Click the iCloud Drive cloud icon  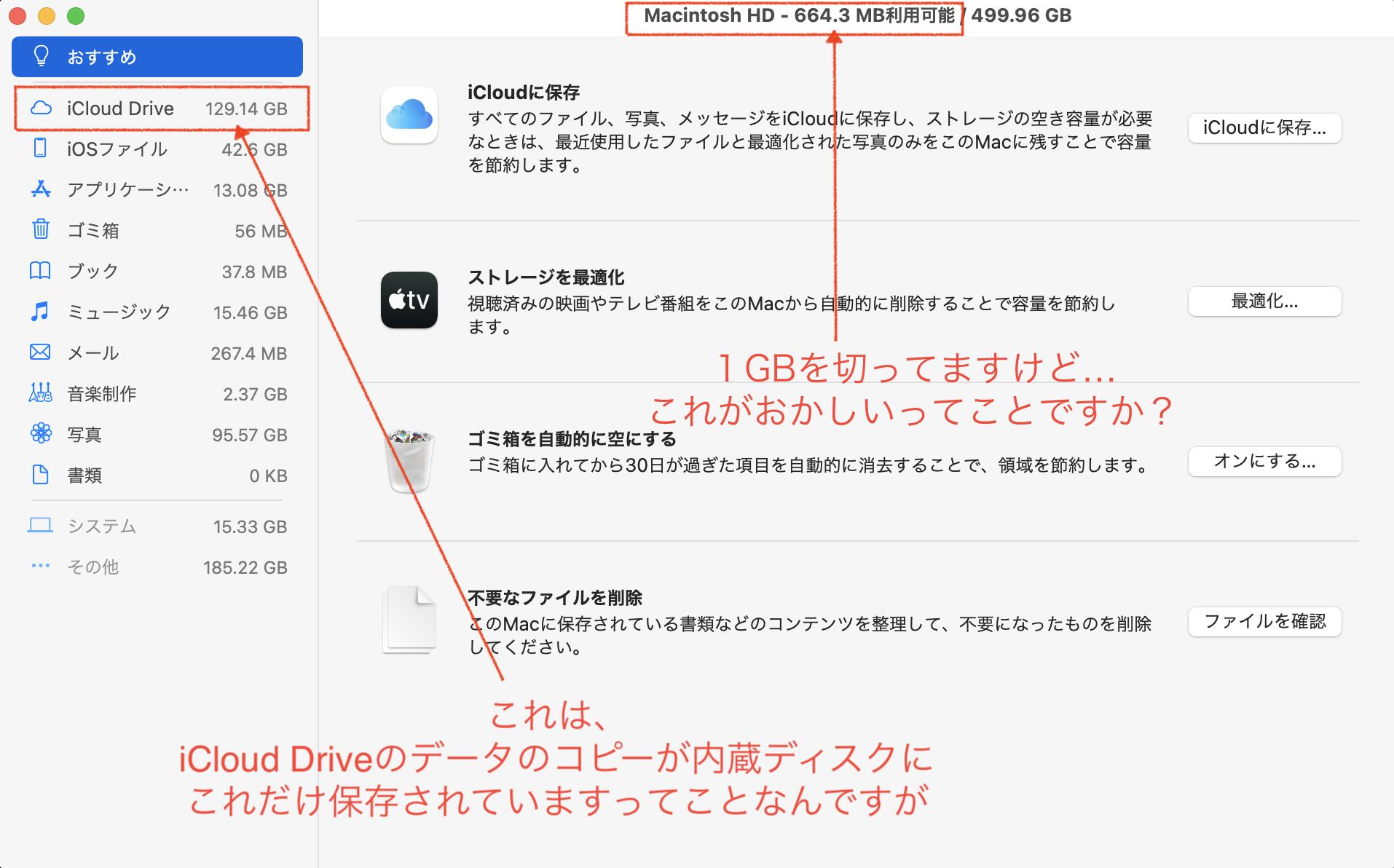(x=41, y=108)
